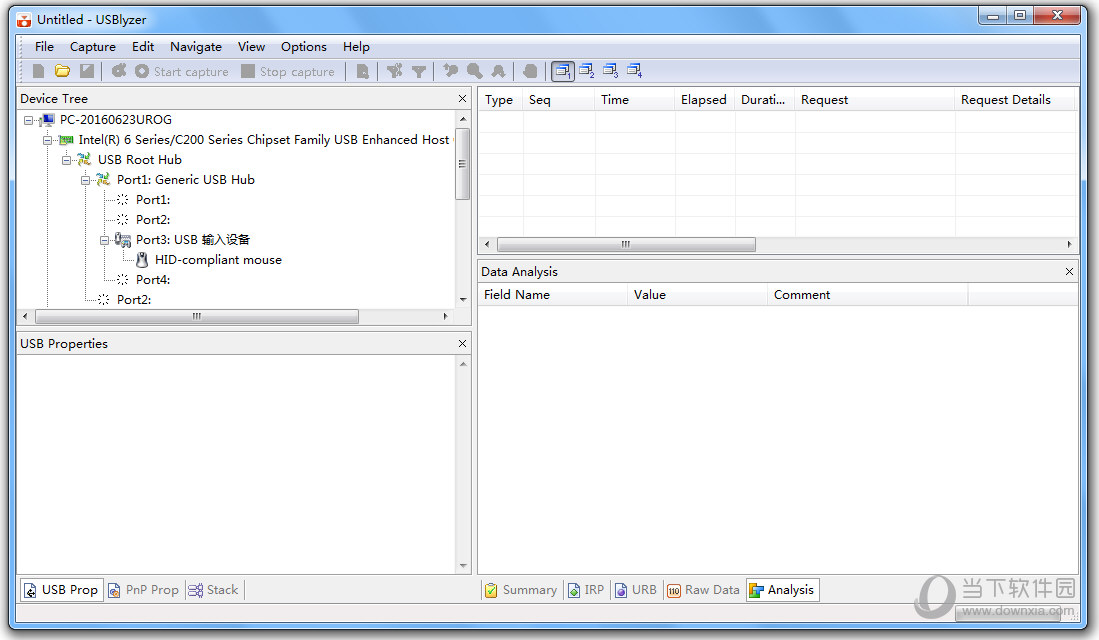The width and height of the screenshot is (1099, 640).
Task: Click the export page icon after Stop capture
Action: coord(362,71)
